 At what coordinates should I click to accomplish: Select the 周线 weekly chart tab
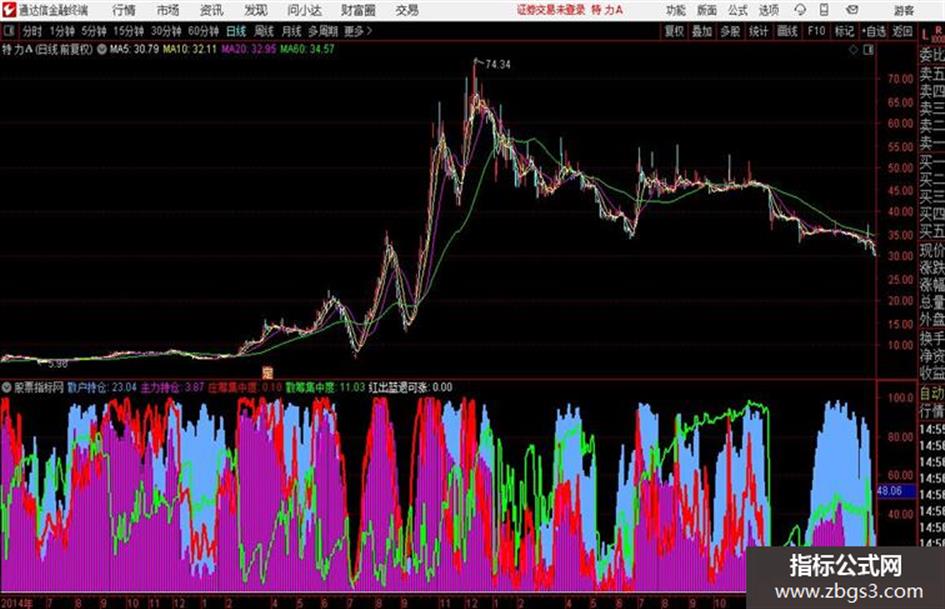[264, 31]
